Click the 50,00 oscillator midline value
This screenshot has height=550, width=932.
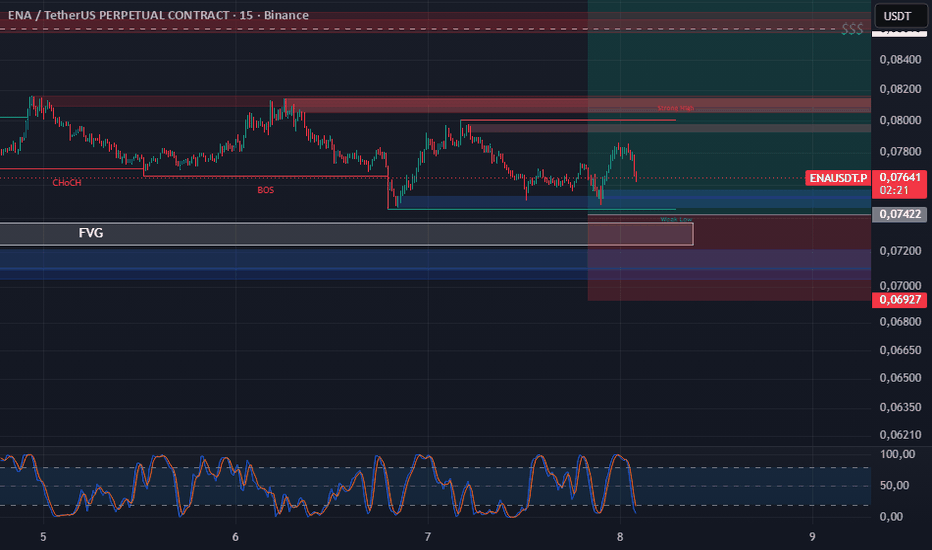[895, 485]
